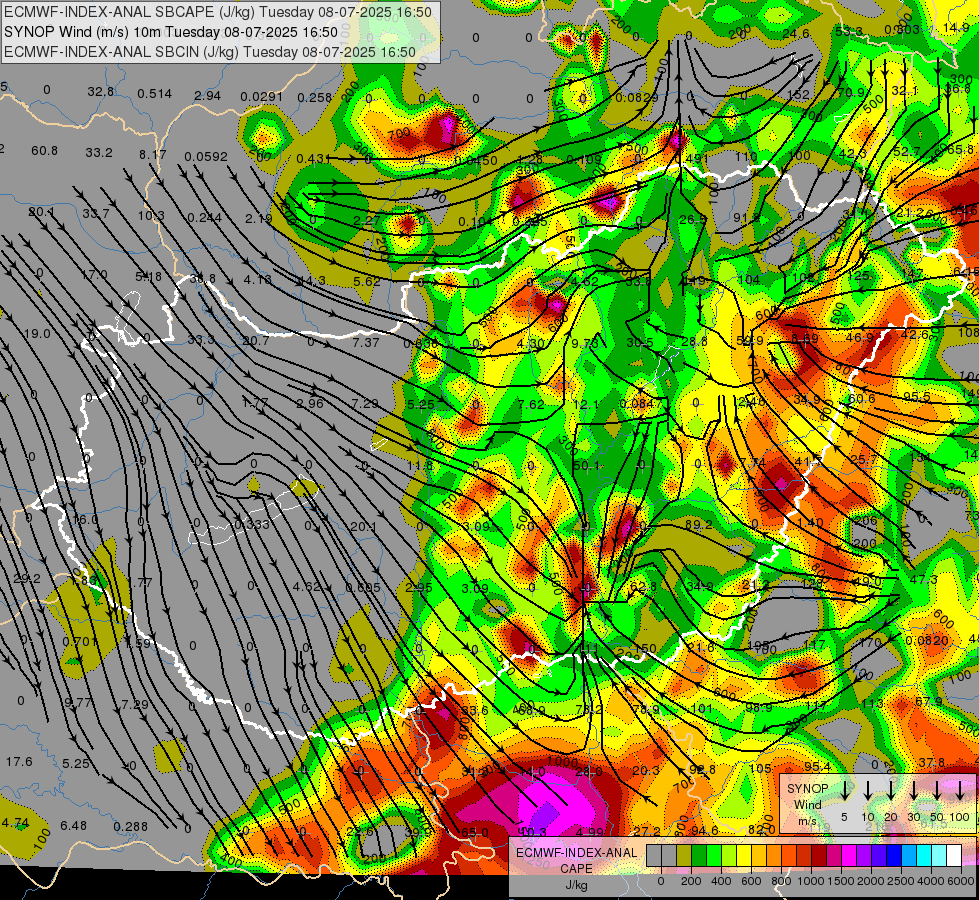Image resolution: width=979 pixels, height=900 pixels.
Task: Click the station value 89.2
Action: pos(698,525)
